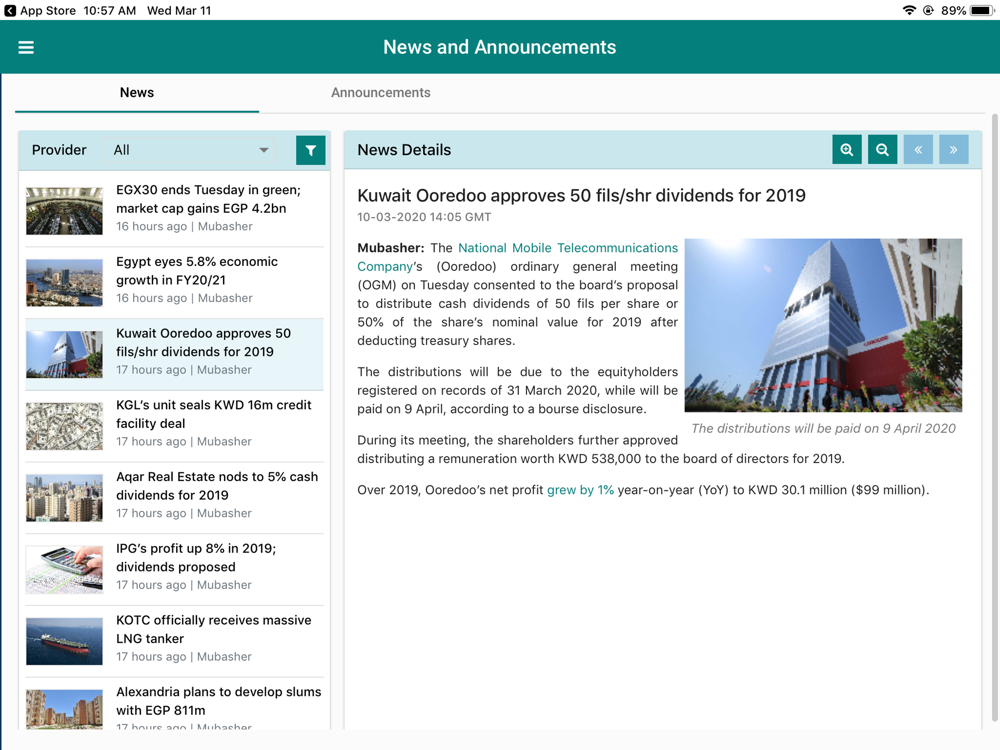The width and height of the screenshot is (1000, 750).
Task: Switch to the News tab
Action: [136, 92]
